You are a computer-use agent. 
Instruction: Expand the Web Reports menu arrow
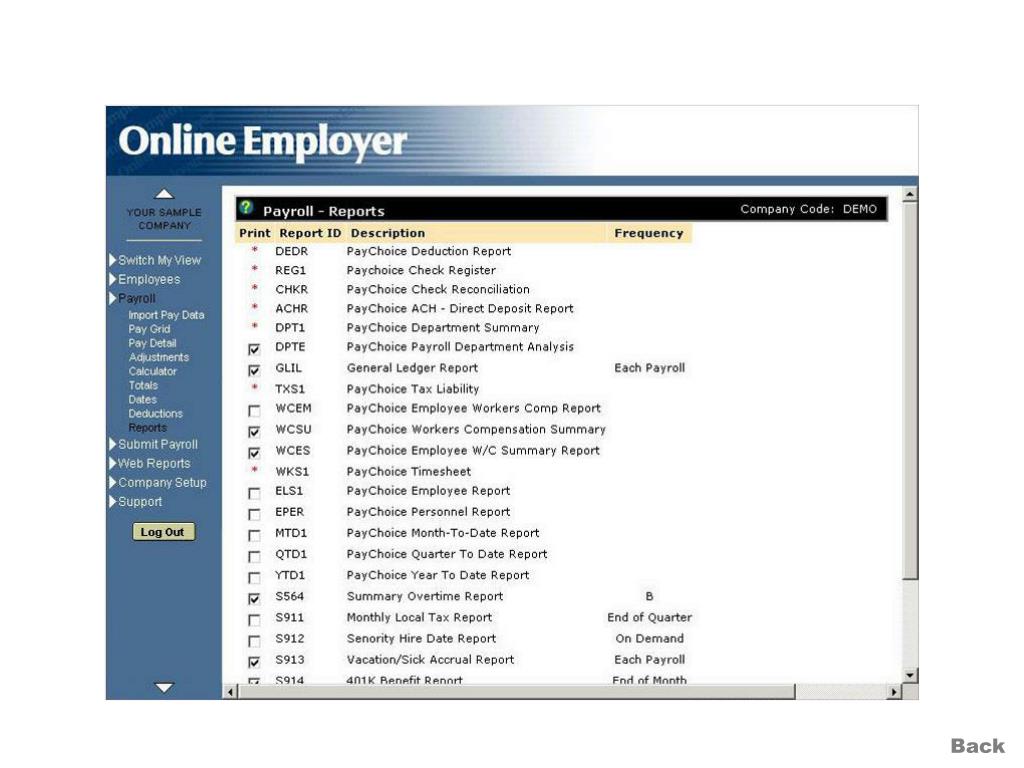point(112,463)
